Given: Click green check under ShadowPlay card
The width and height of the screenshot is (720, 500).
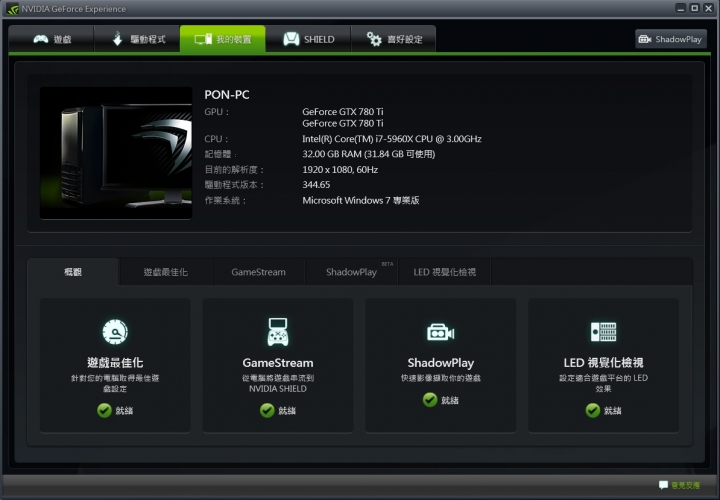Looking at the screenshot, I should [430, 400].
